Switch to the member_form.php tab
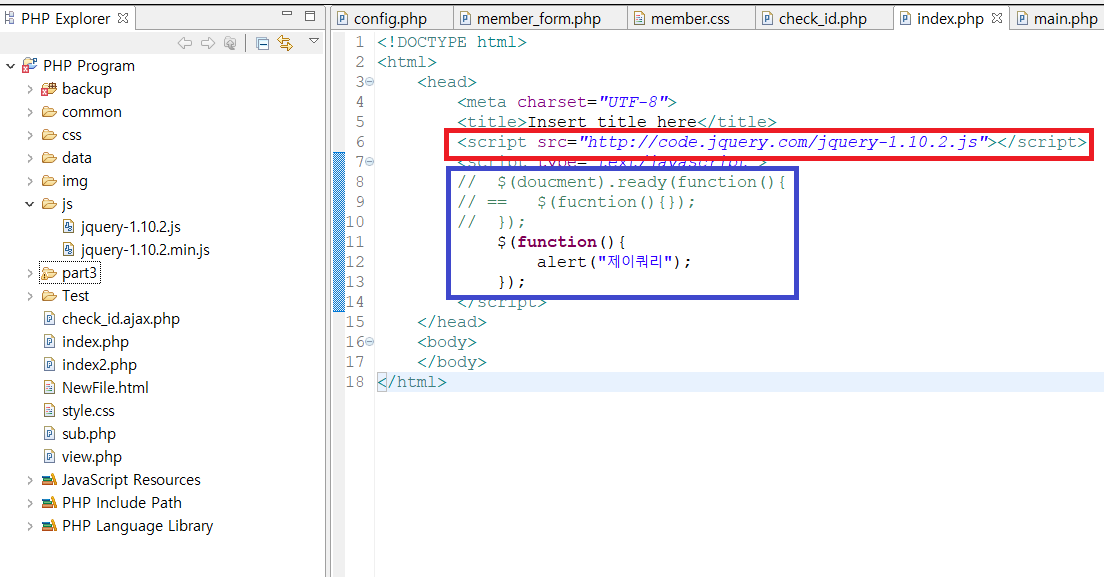1104x577 pixels. [539, 19]
